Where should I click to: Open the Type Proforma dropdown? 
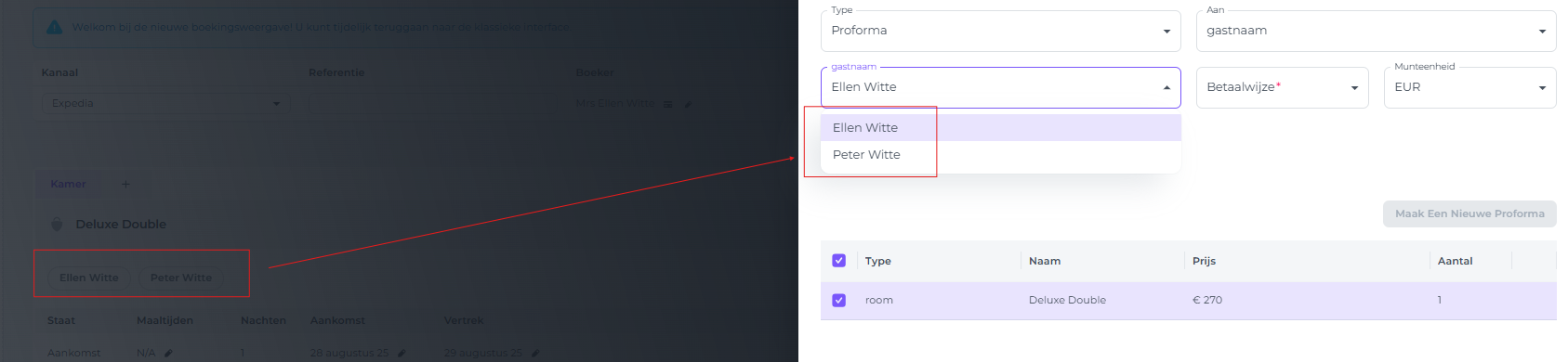[1000, 31]
